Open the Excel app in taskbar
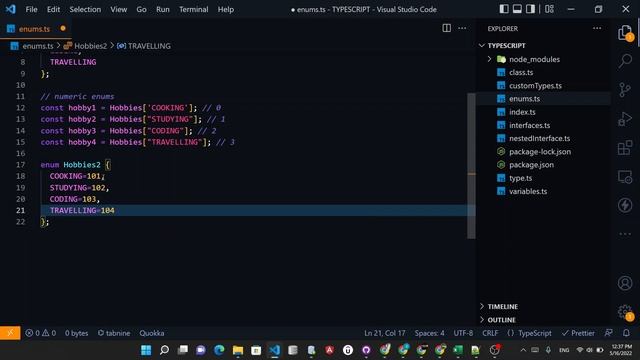640x360 pixels. click(x=458, y=350)
